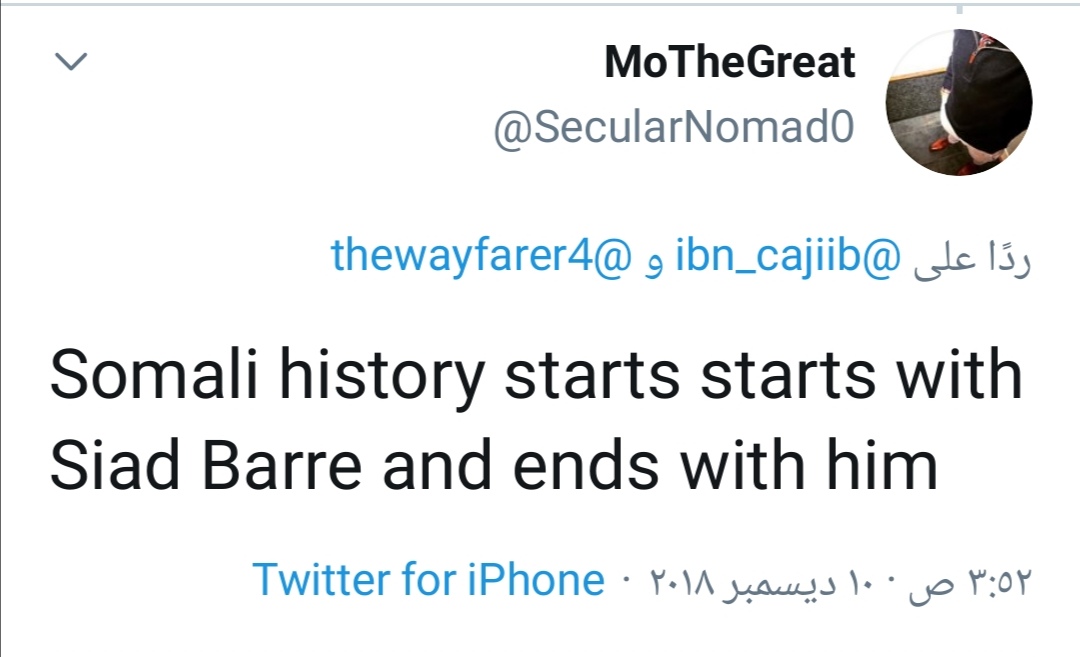
Task: Open the @thewayfarer4 mention
Action: (x=482, y=256)
